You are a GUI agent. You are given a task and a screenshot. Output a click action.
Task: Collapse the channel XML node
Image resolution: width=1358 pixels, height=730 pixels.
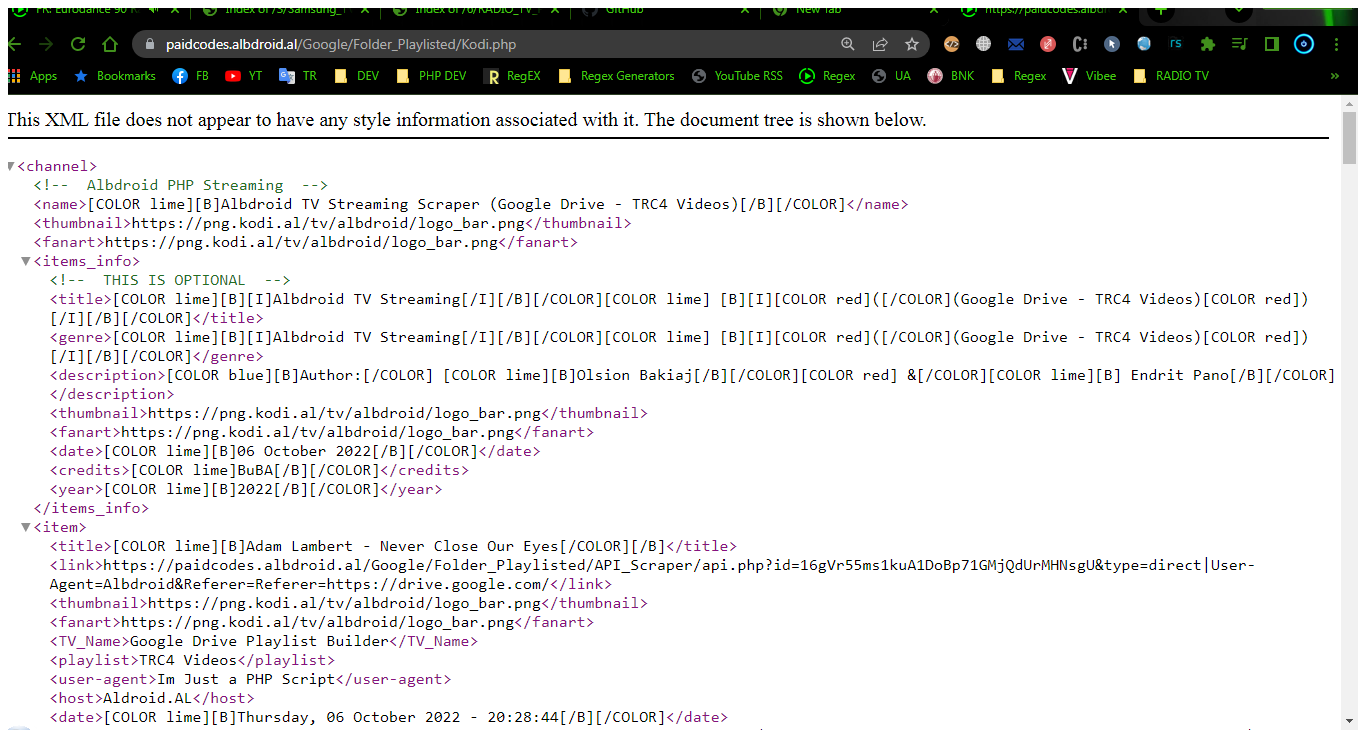point(11,166)
